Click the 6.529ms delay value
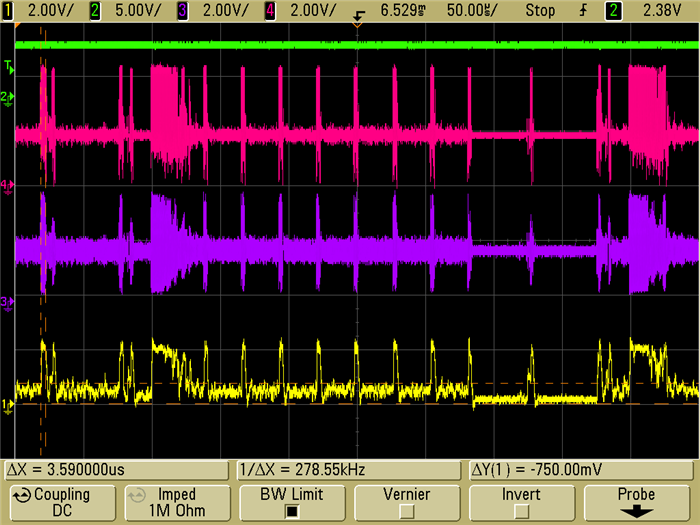The image size is (700, 525). pos(402,10)
